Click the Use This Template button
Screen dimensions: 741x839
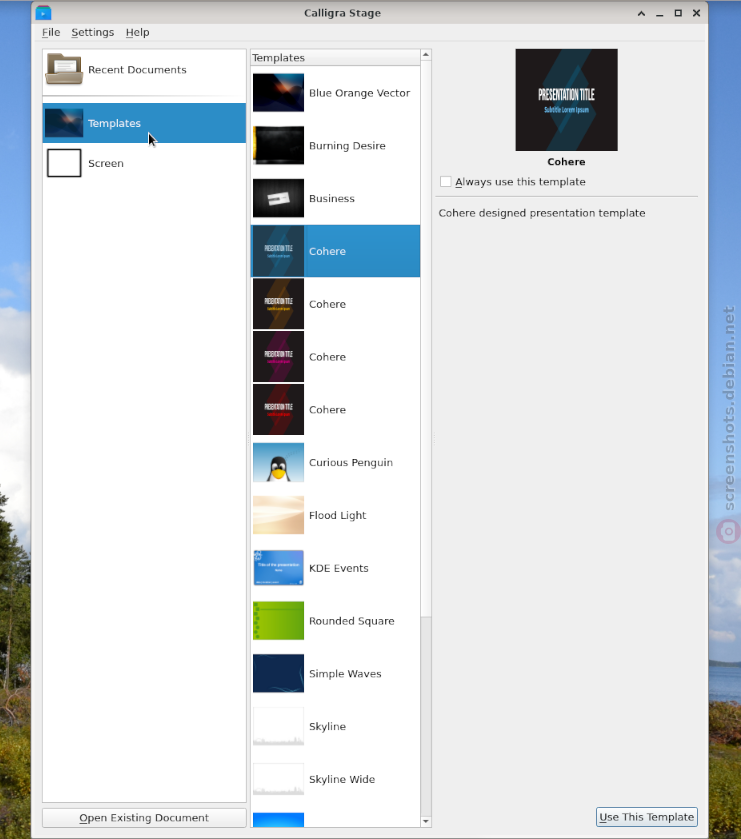647,817
